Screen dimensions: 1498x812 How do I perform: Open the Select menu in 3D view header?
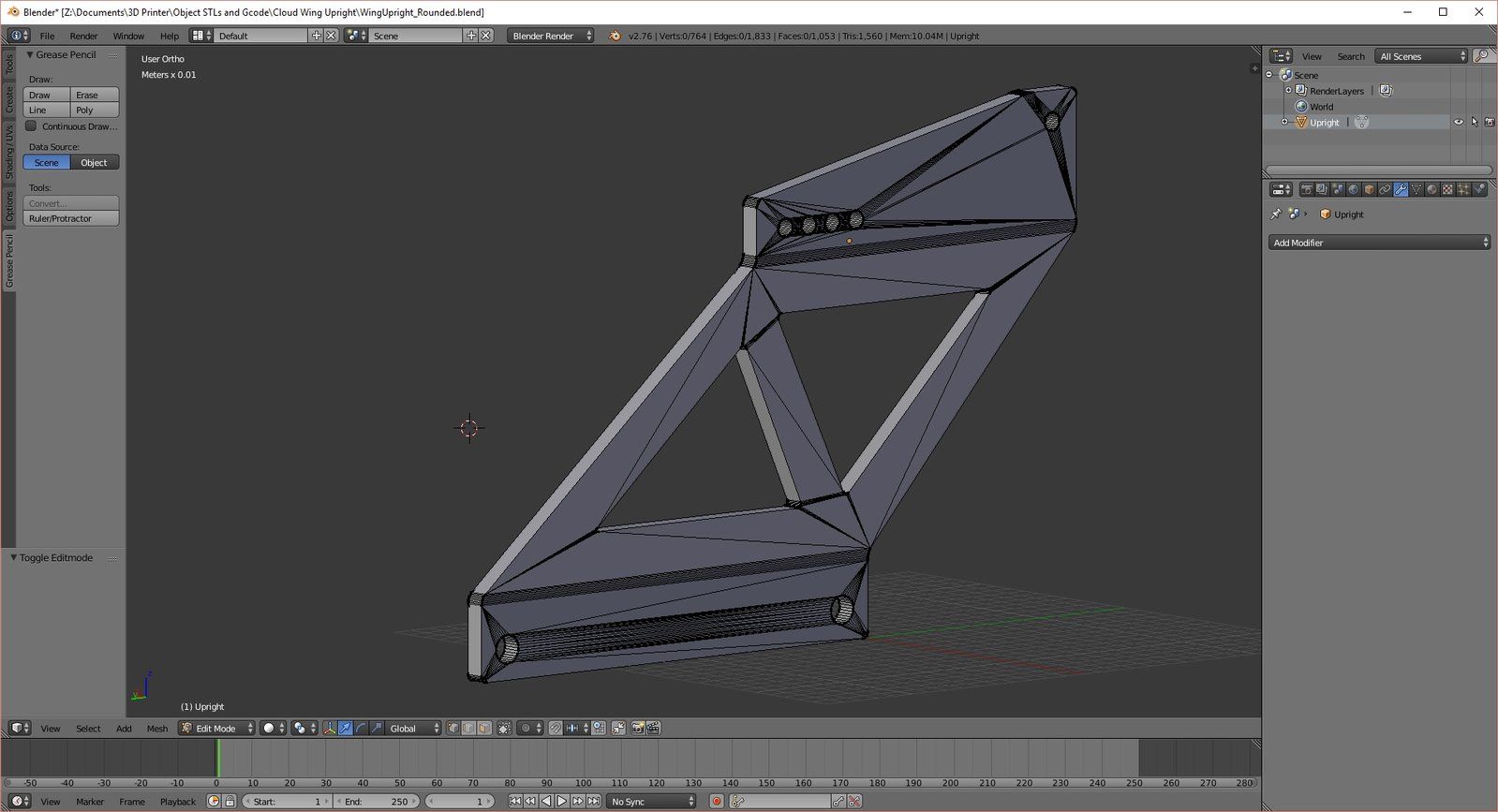pos(88,729)
